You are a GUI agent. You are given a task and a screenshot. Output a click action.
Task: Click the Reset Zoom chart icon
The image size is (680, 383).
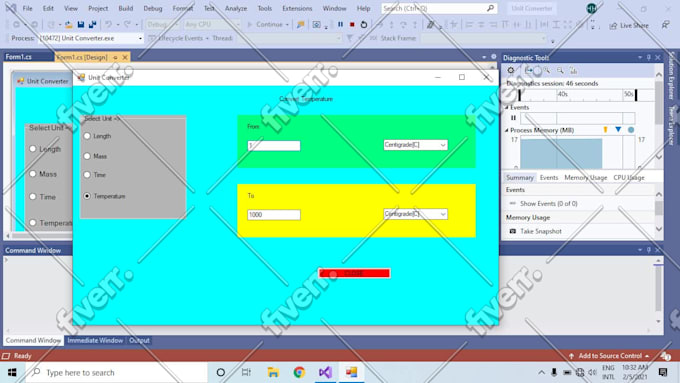point(573,70)
